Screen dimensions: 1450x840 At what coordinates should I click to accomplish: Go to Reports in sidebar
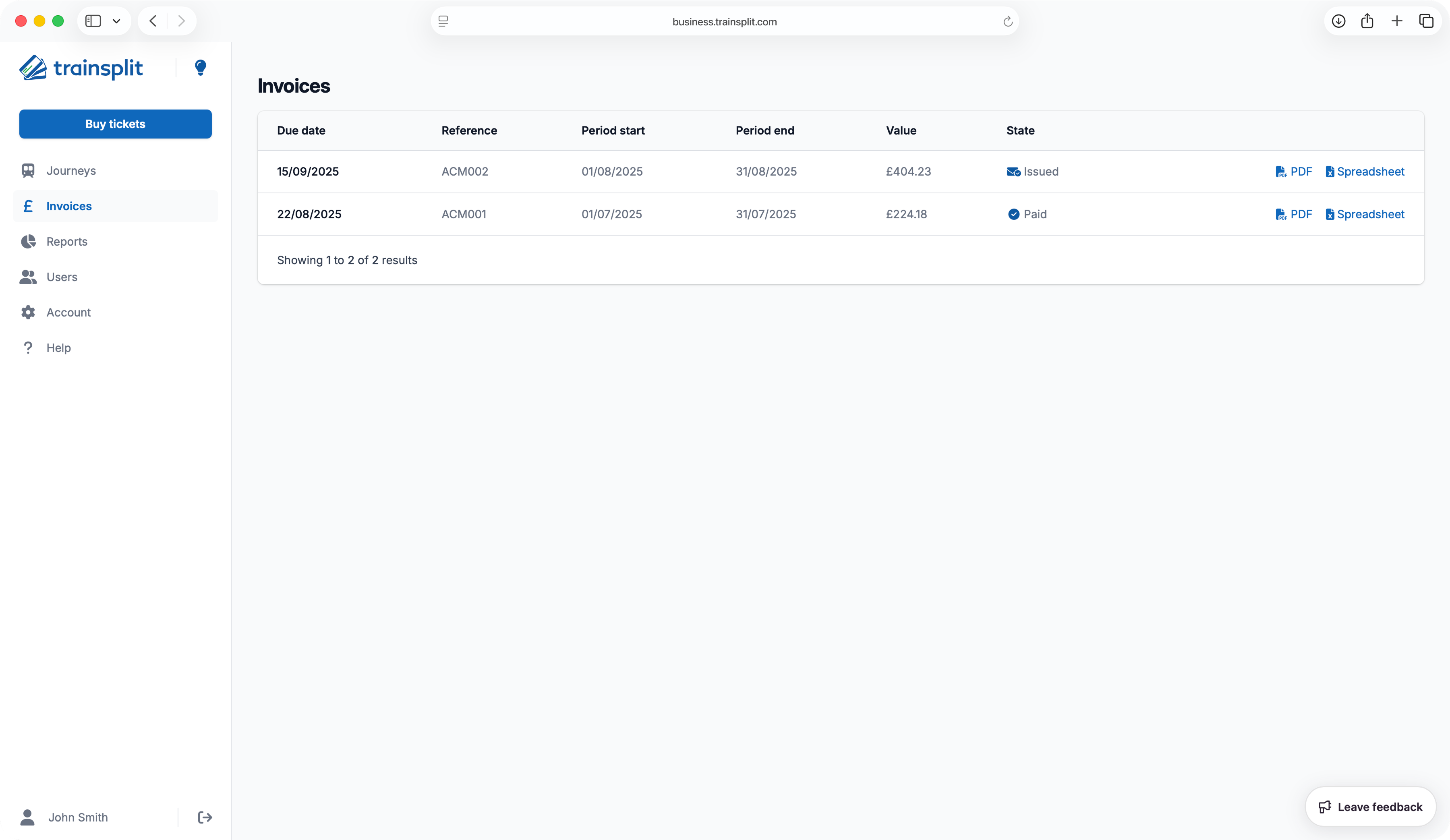coord(67,242)
